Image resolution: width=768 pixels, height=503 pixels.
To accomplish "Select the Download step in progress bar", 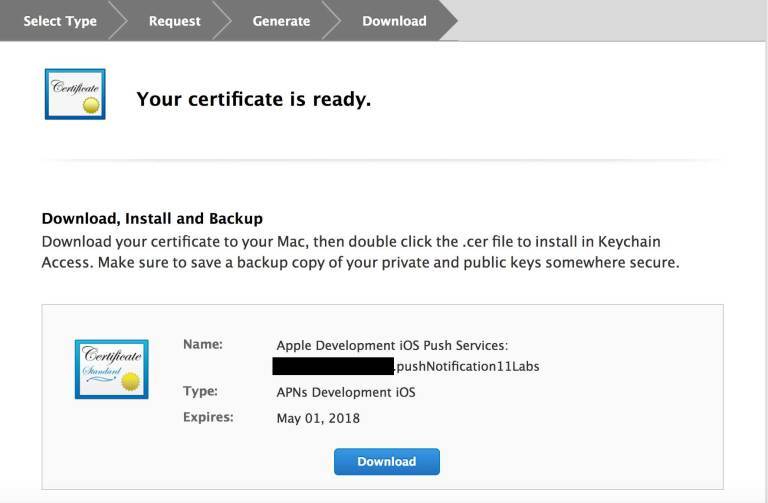I will click(x=394, y=21).
